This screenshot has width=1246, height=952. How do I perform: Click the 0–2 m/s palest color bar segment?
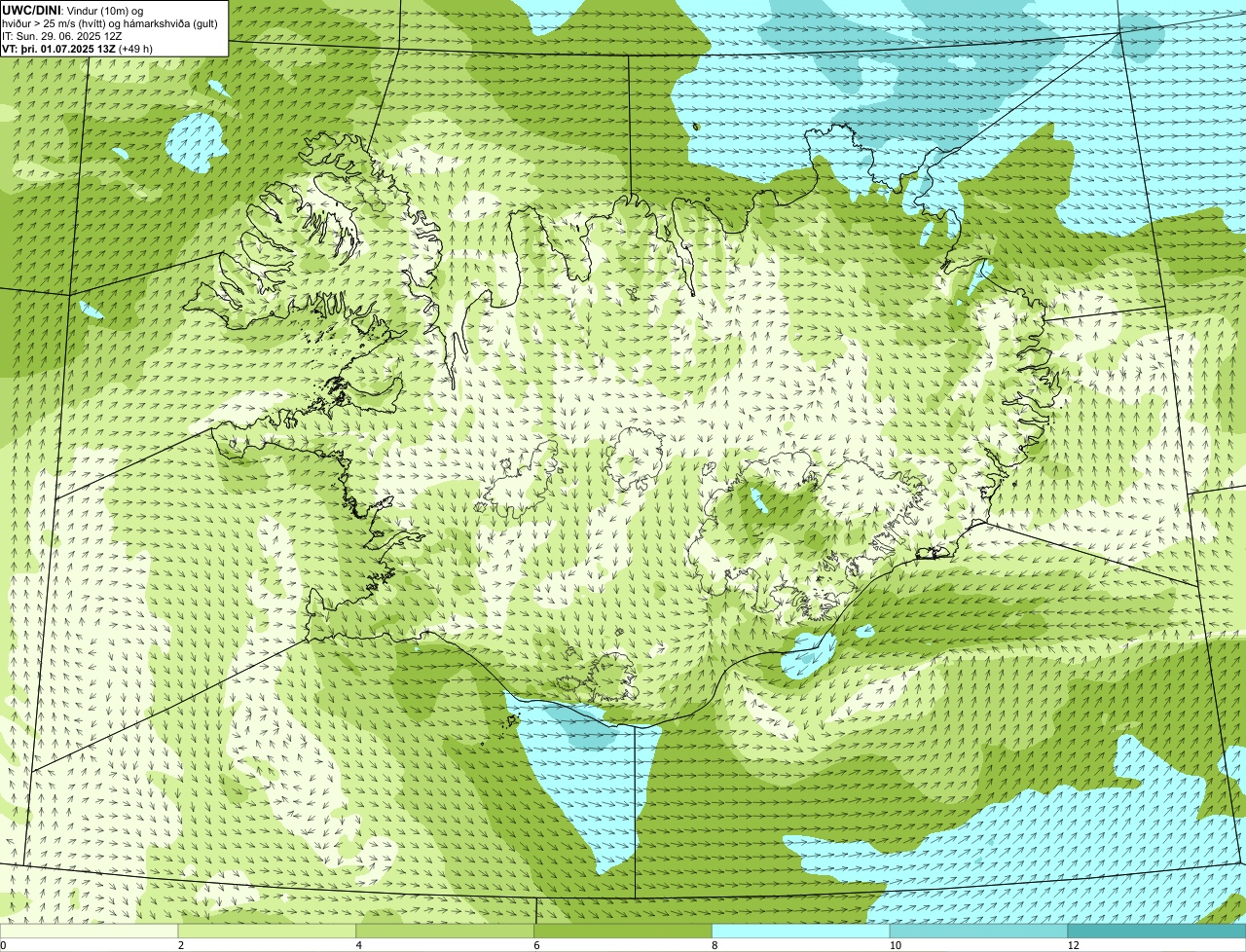89,931
